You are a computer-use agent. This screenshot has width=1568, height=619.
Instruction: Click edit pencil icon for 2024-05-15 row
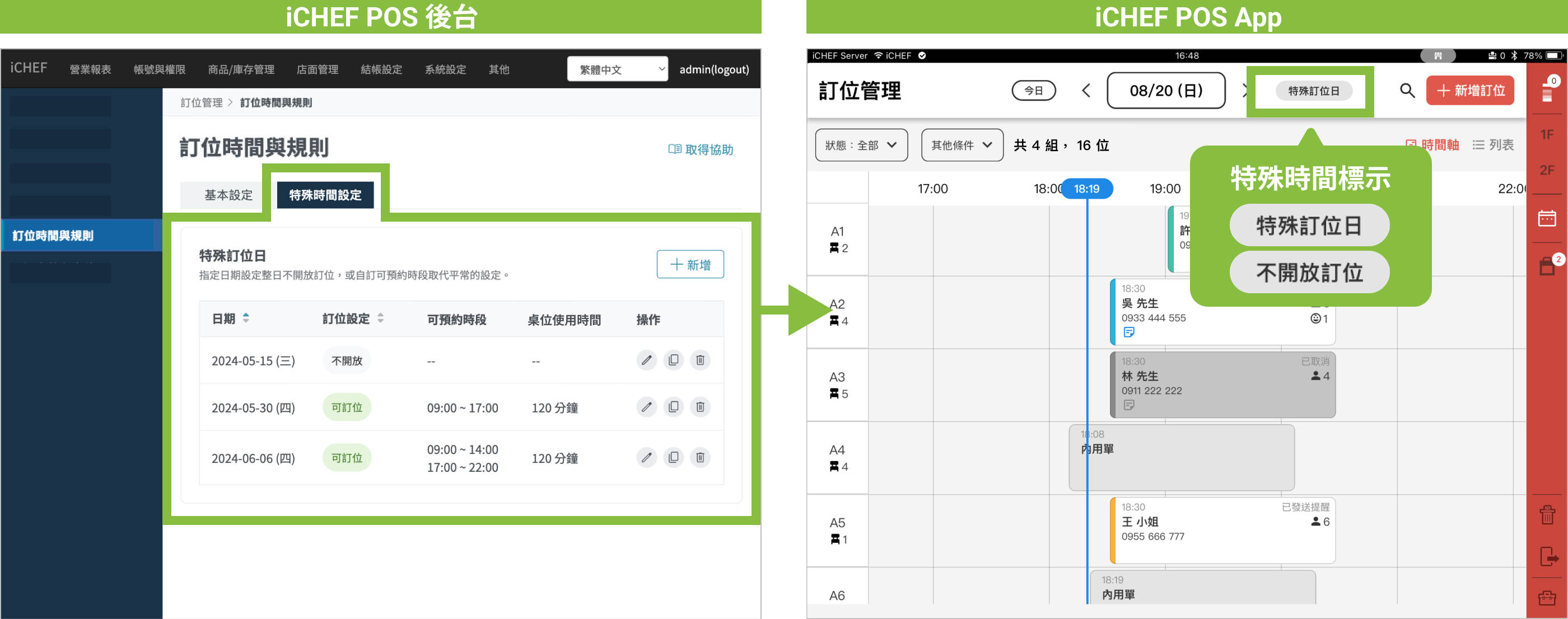point(646,360)
